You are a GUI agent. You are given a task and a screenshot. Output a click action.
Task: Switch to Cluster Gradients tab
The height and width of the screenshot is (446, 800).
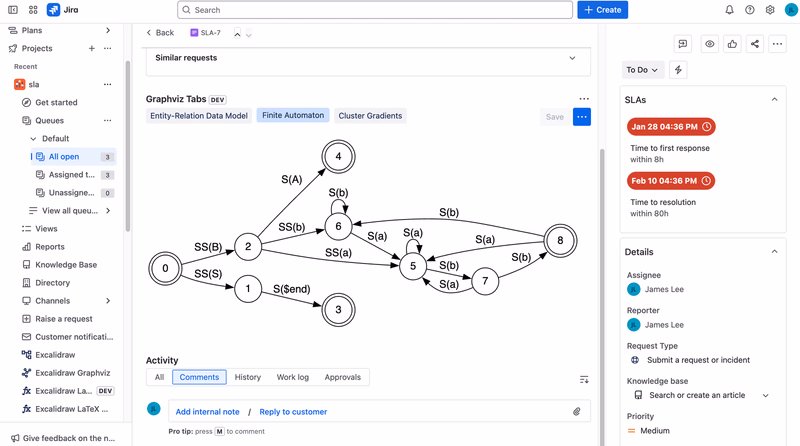pos(370,116)
